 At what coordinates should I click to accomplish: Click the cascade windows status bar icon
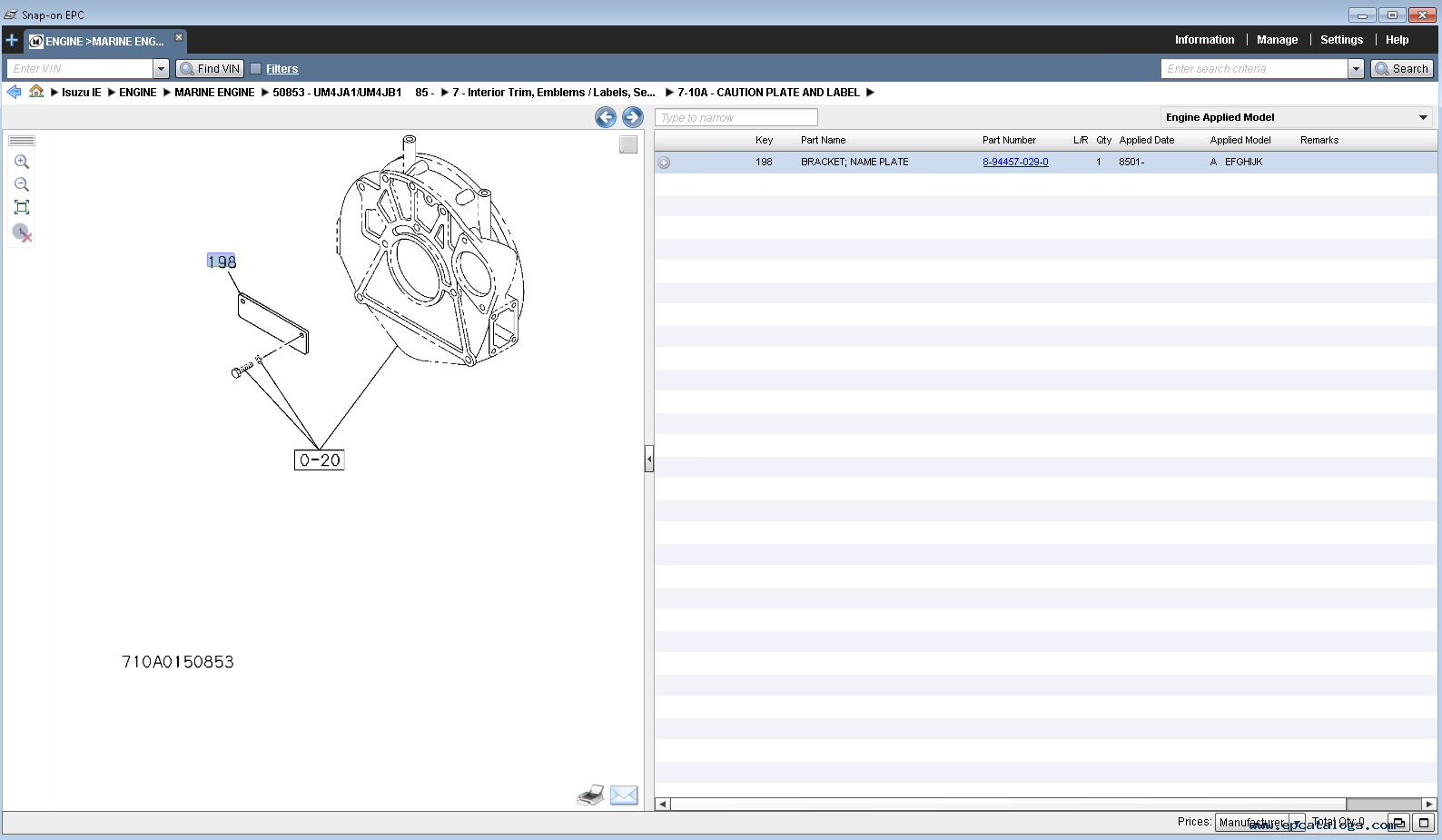[1399, 823]
